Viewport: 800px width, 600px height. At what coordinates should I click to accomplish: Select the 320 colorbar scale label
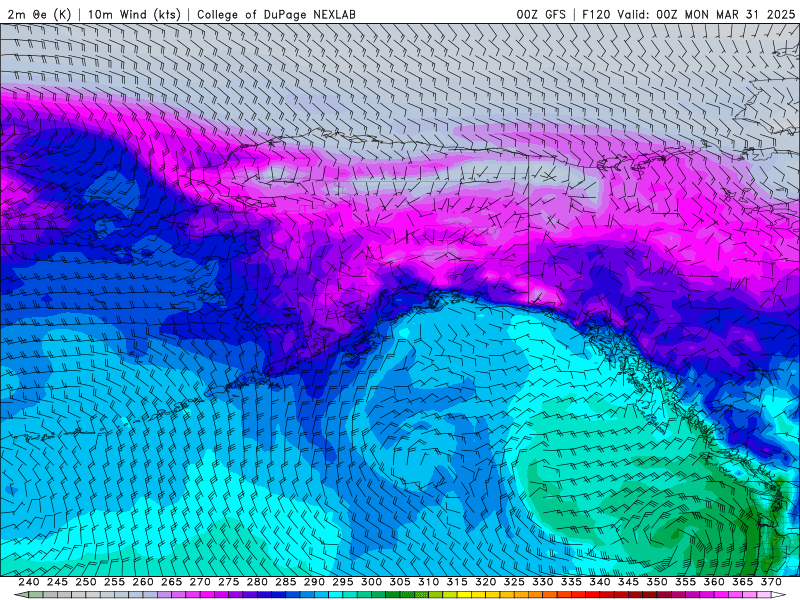click(486, 582)
